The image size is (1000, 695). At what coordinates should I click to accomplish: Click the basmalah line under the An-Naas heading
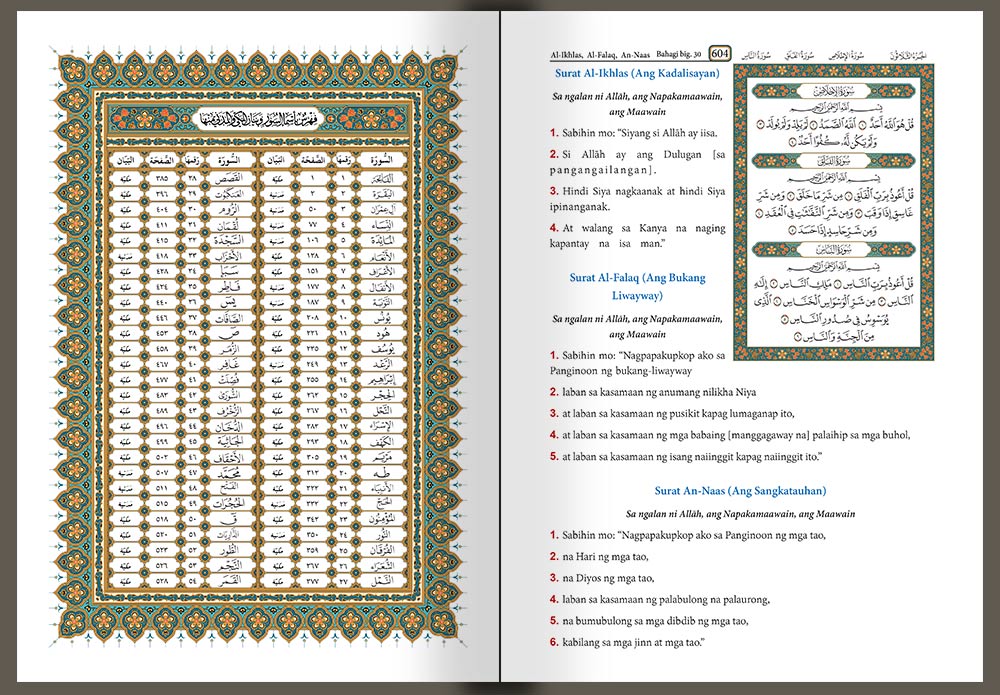[x=740, y=514]
